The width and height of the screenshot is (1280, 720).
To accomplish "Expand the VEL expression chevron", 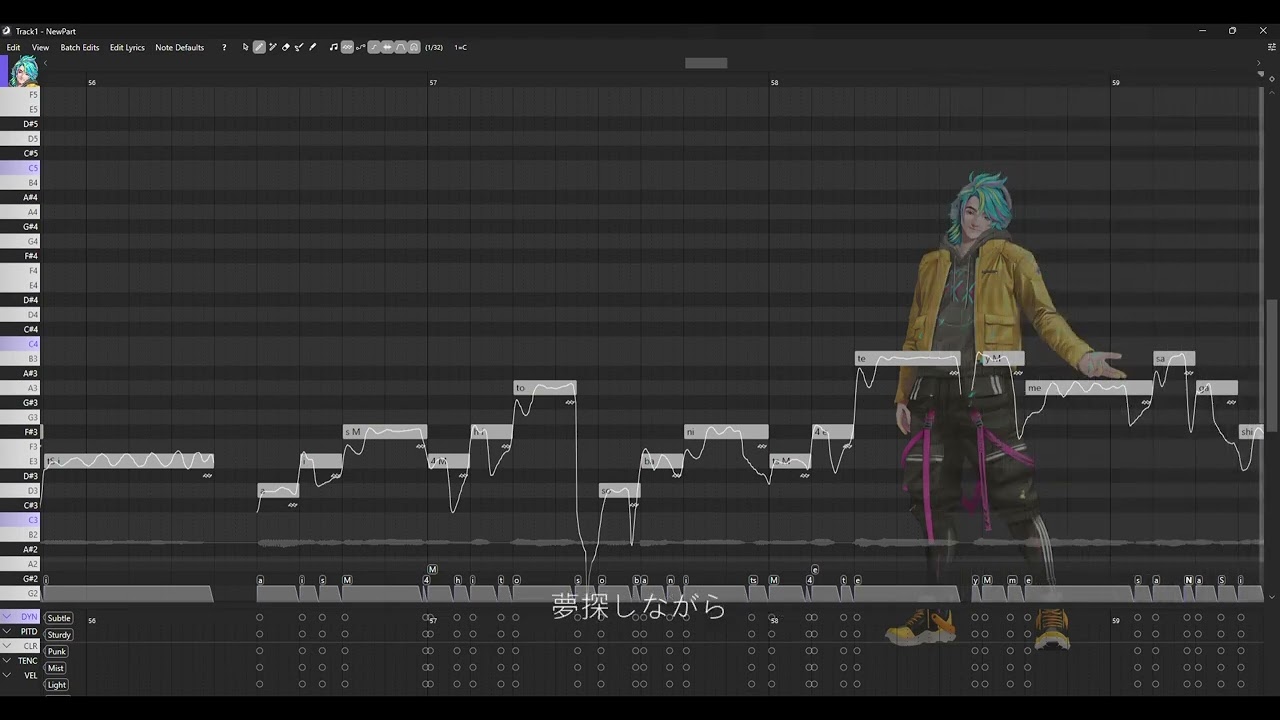I will (7, 675).
